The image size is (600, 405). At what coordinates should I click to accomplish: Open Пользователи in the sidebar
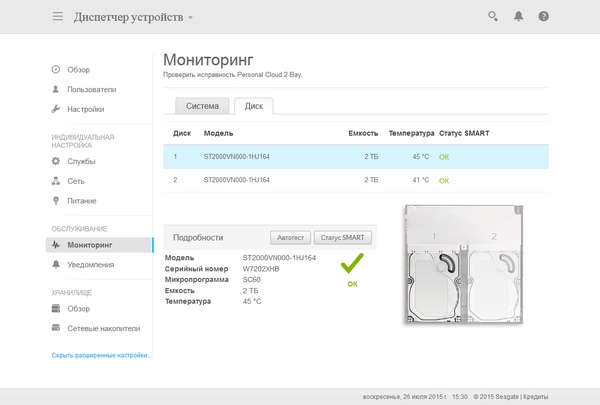(91, 89)
